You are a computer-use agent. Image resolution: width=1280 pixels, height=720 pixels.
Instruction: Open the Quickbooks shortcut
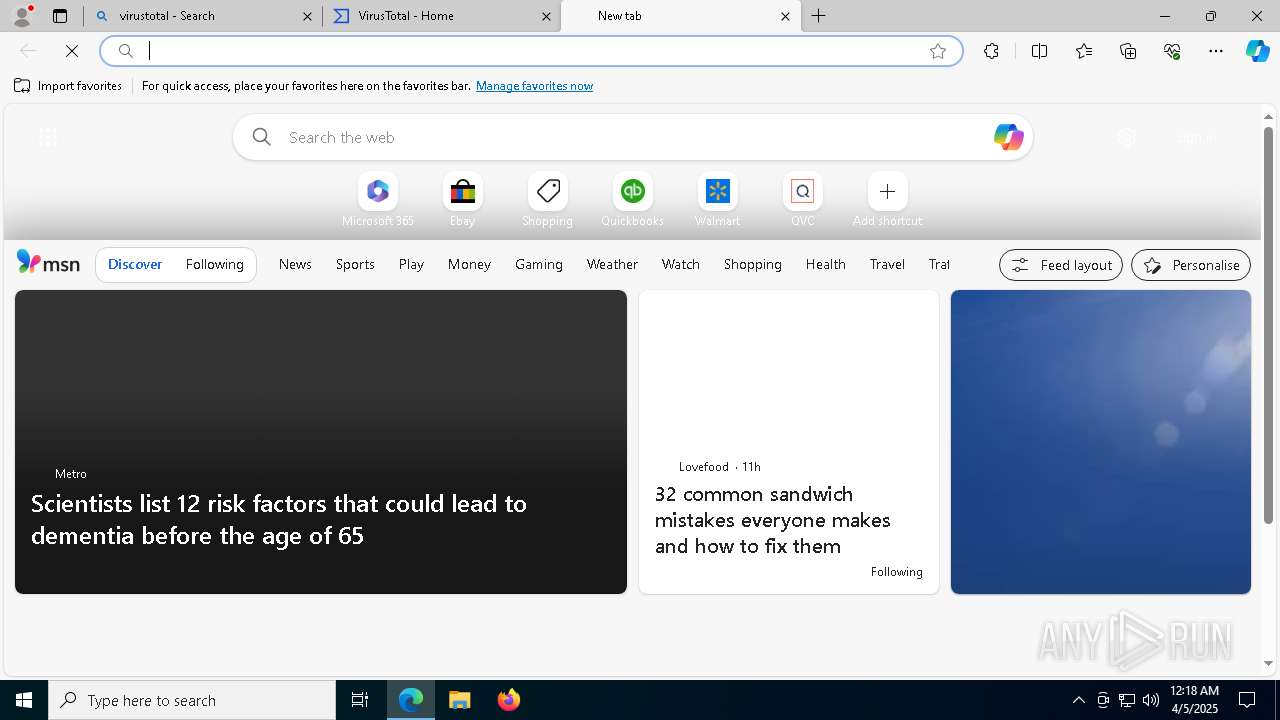[x=632, y=200]
